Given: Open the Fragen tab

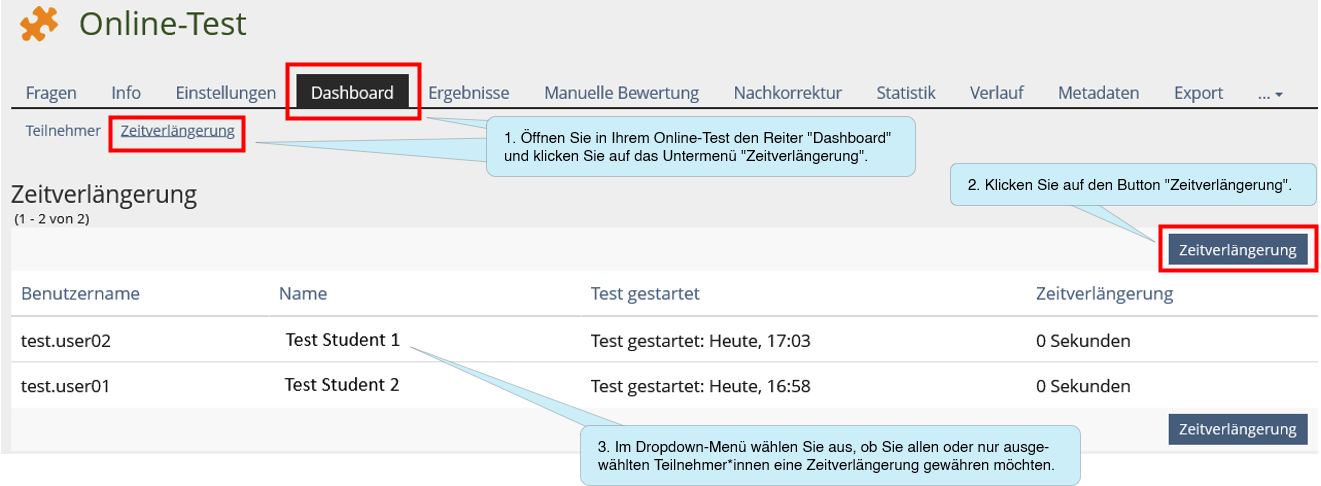Looking at the screenshot, I should tap(51, 93).
